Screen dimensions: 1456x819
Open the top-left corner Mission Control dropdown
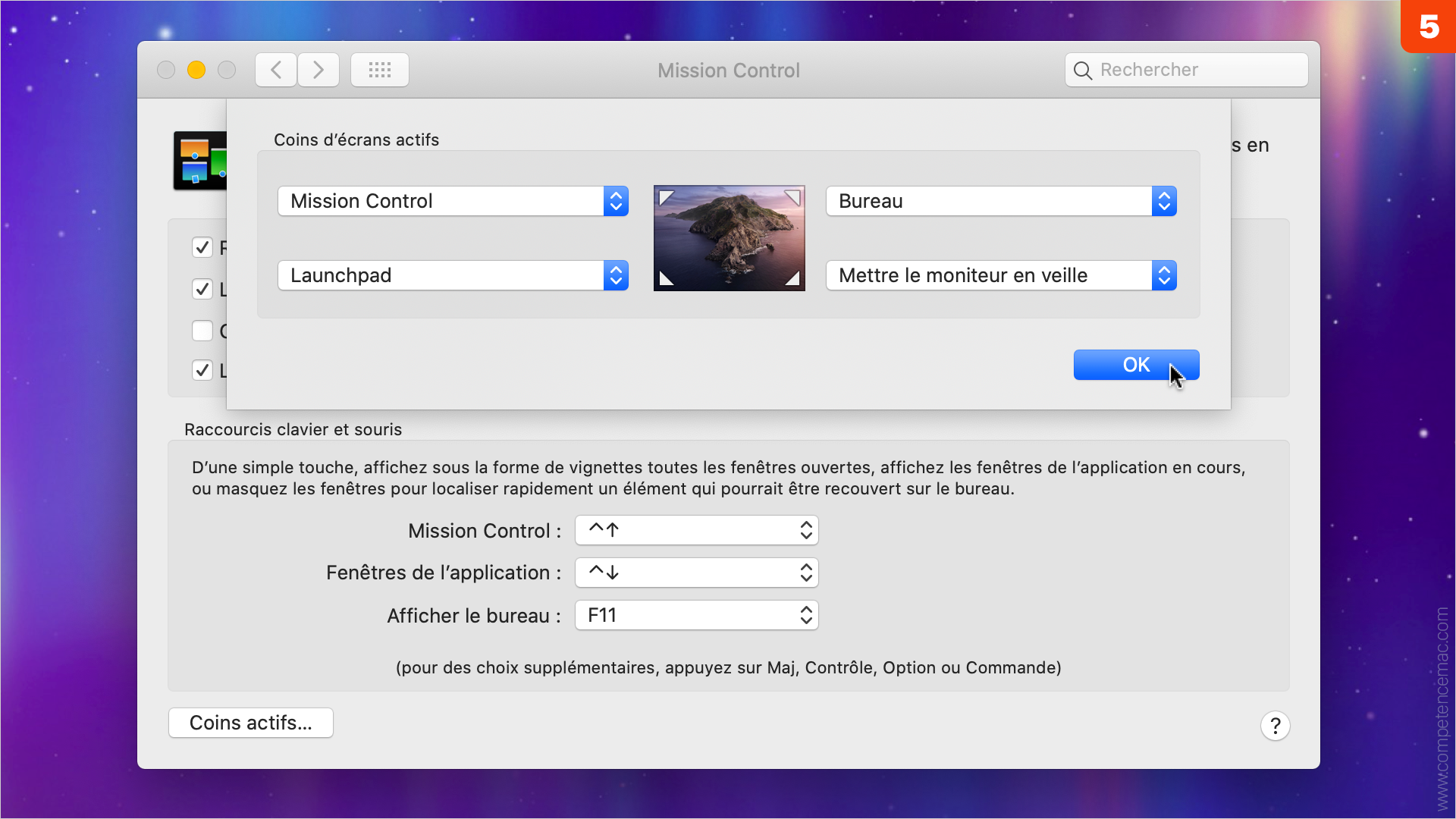coord(453,201)
